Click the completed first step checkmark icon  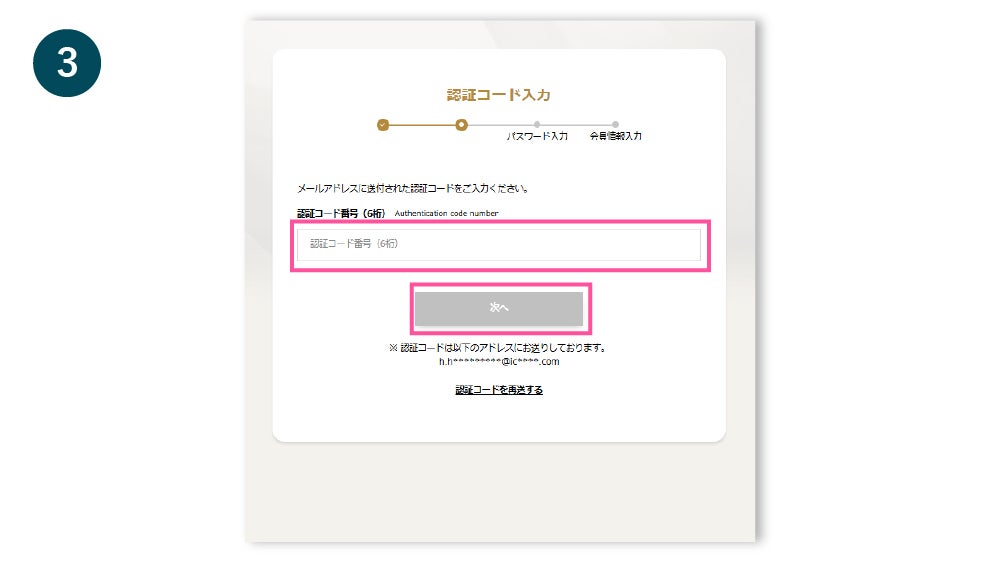click(383, 125)
